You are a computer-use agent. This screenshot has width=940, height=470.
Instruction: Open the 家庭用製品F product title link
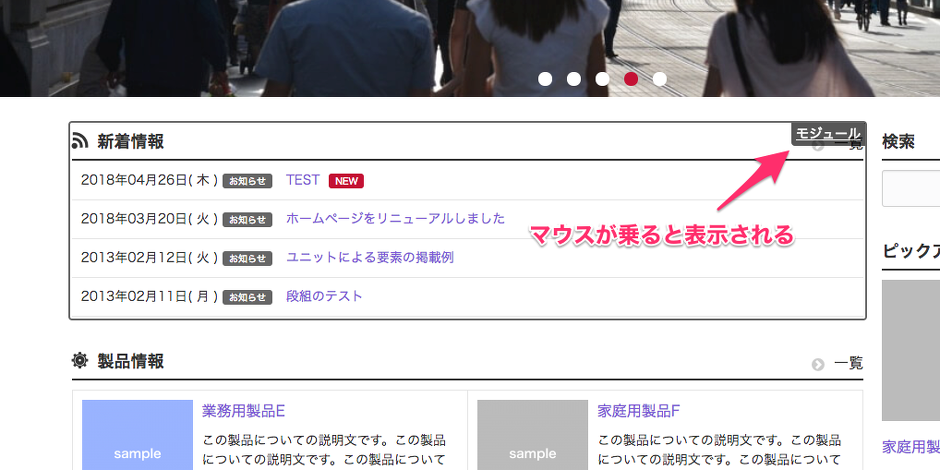pos(638,411)
